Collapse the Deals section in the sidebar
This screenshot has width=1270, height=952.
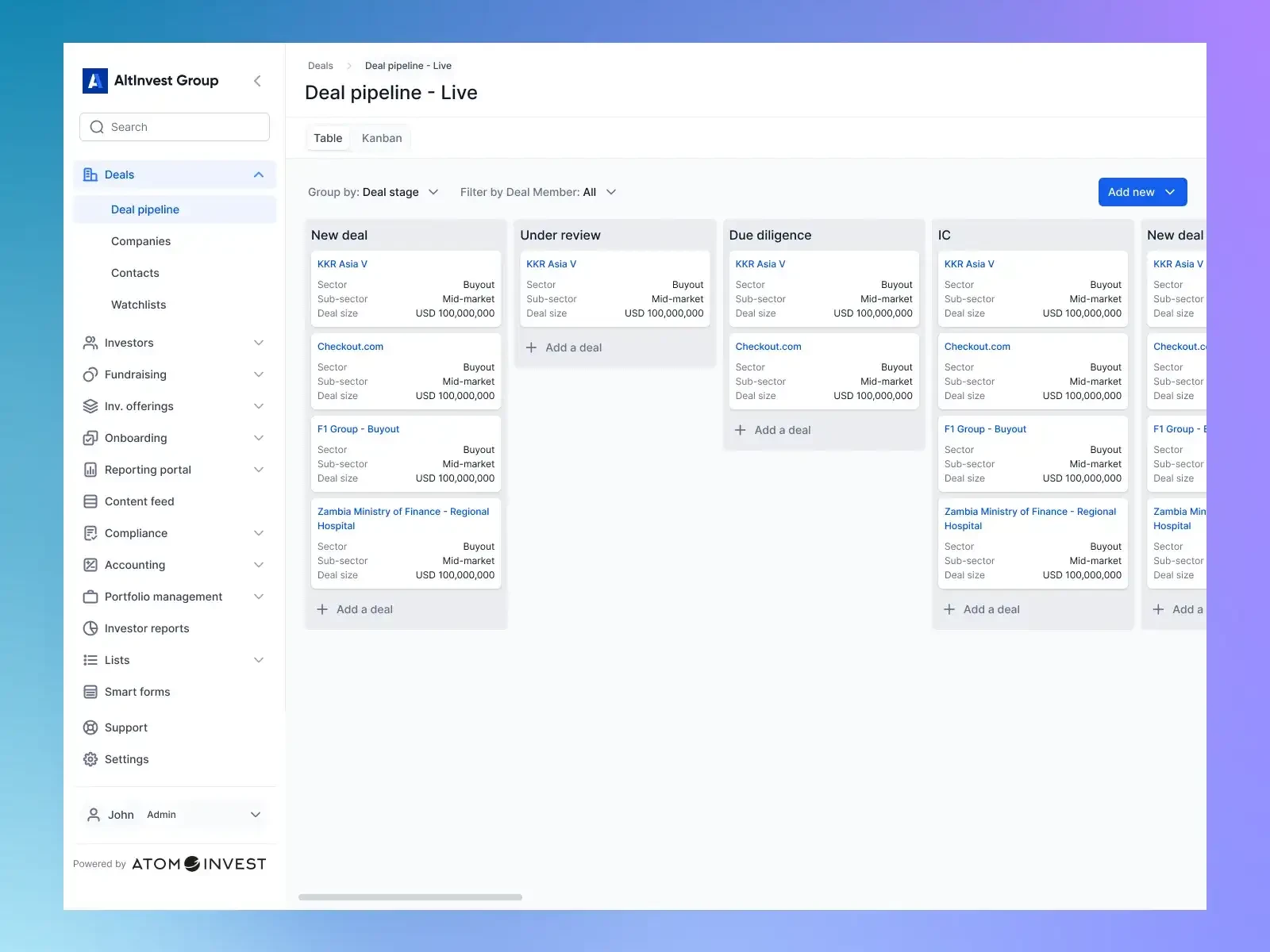pyautogui.click(x=258, y=175)
